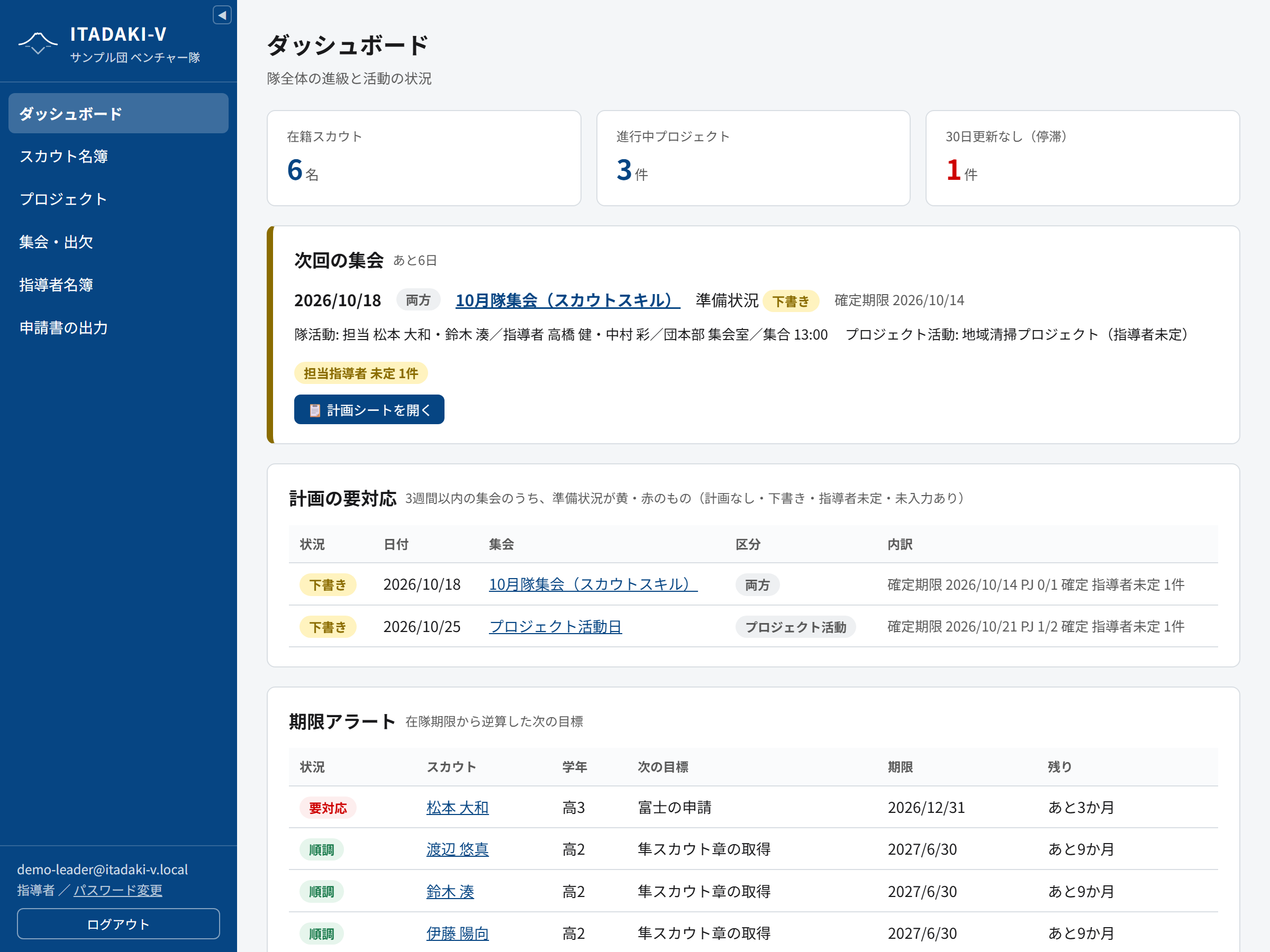Open 10月隊集会 link in 計画の要対応 table
Screen dimensions: 1270x952
click(x=593, y=584)
